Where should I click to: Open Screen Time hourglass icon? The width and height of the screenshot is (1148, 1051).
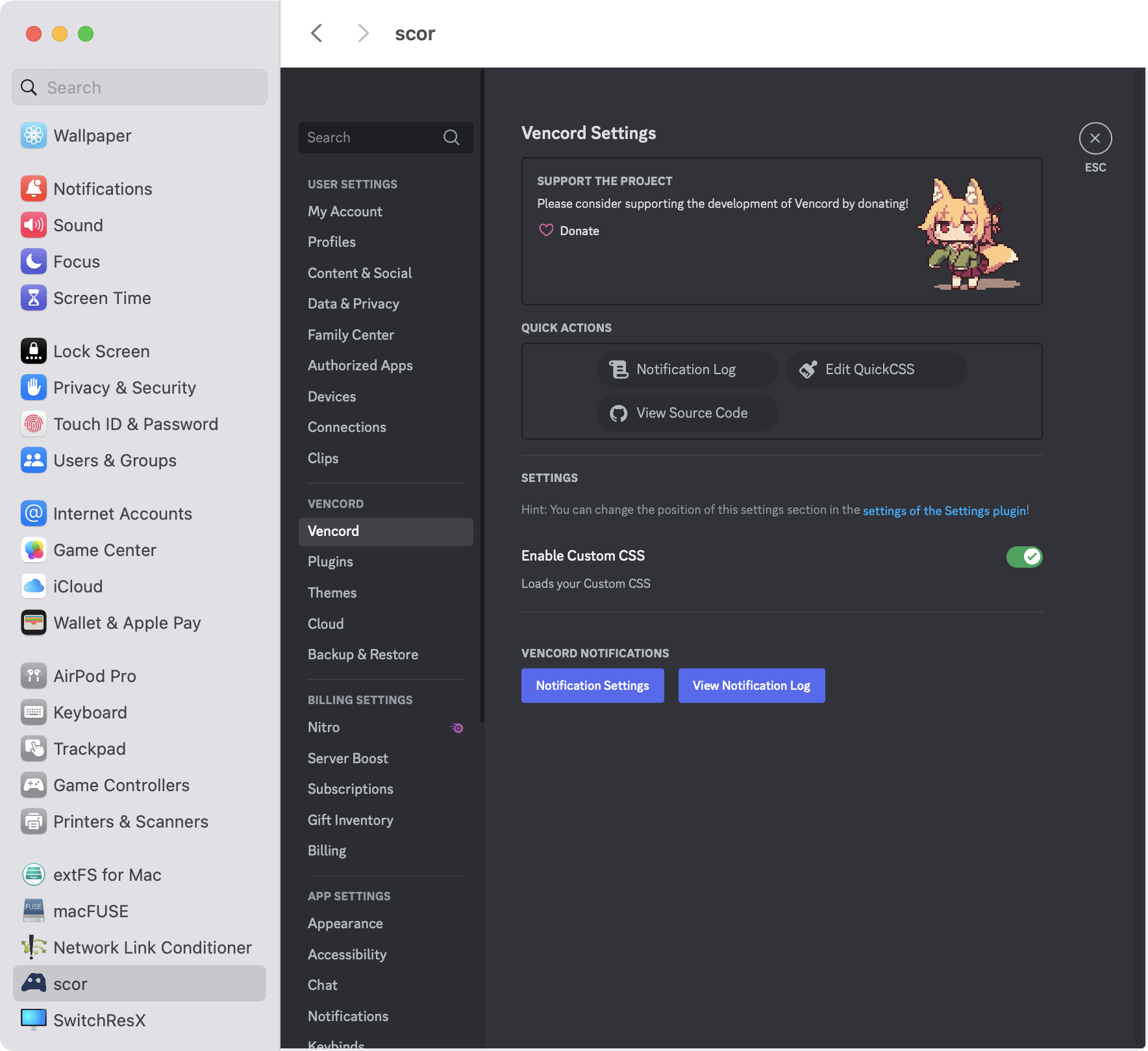tap(34, 298)
